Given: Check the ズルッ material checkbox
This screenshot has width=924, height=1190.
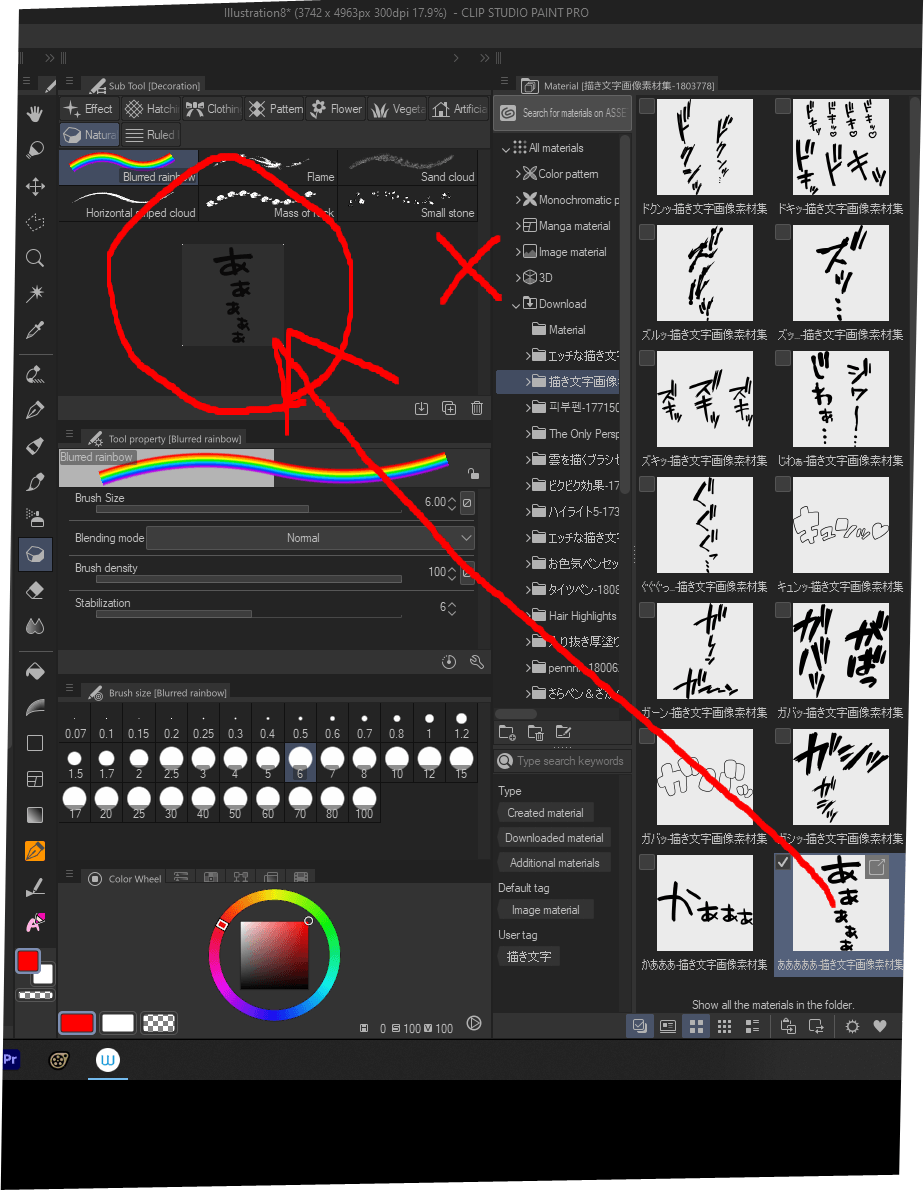Looking at the screenshot, I should 647,232.
